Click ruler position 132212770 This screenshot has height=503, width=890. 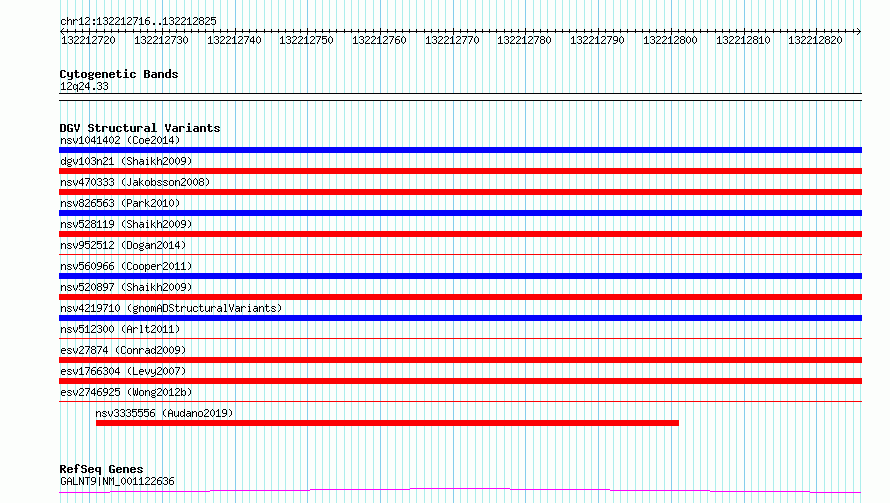pyautogui.click(x=452, y=40)
